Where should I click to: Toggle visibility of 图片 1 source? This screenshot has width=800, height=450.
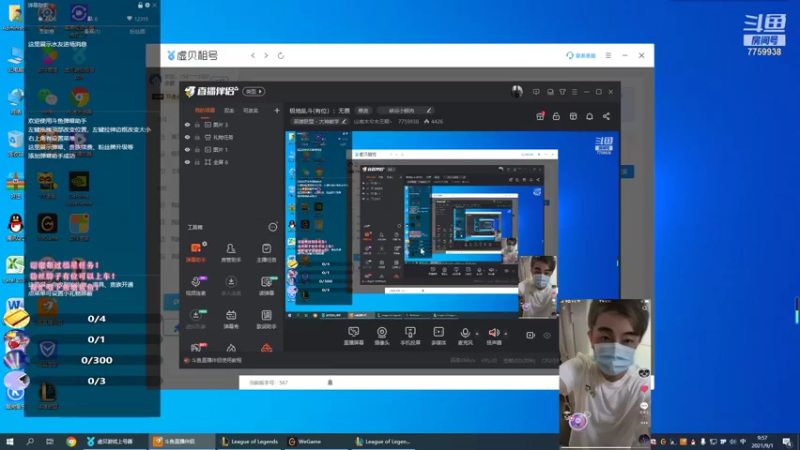187,149
